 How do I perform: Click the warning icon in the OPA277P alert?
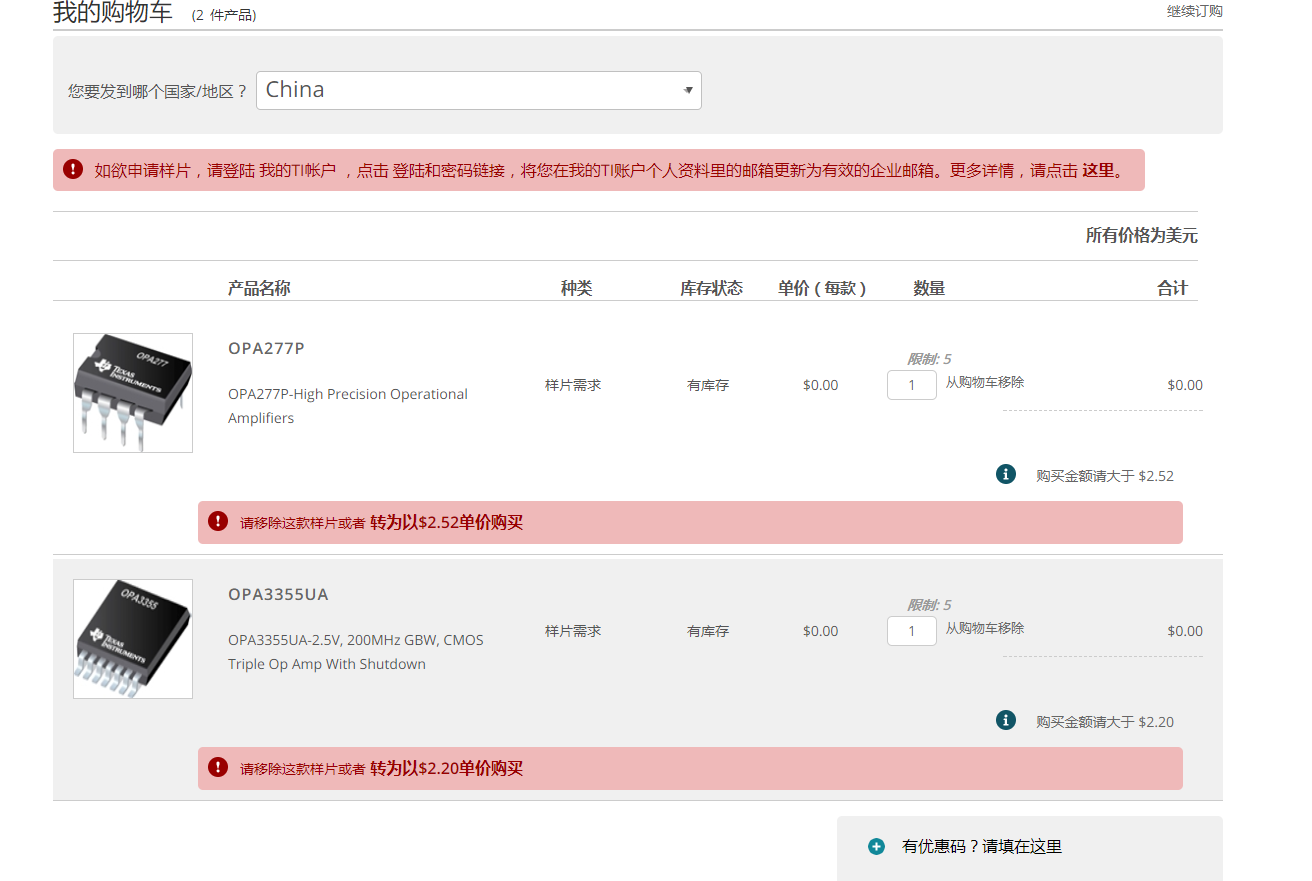click(x=218, y=521)
